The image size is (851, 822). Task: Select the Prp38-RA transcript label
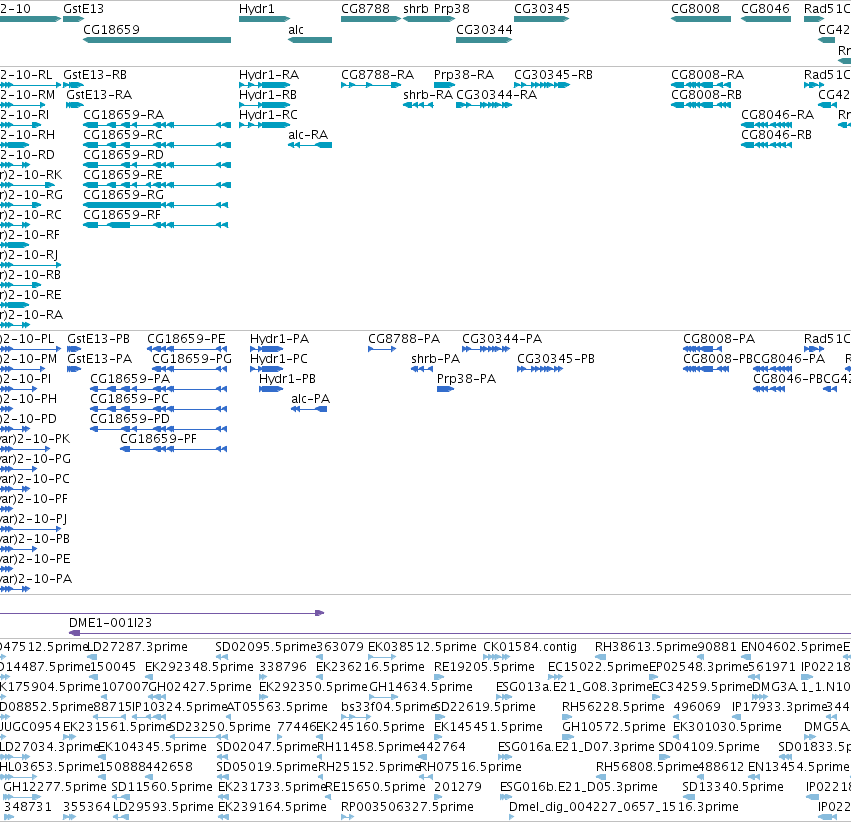pyautogui.click(x=463, y=74)
